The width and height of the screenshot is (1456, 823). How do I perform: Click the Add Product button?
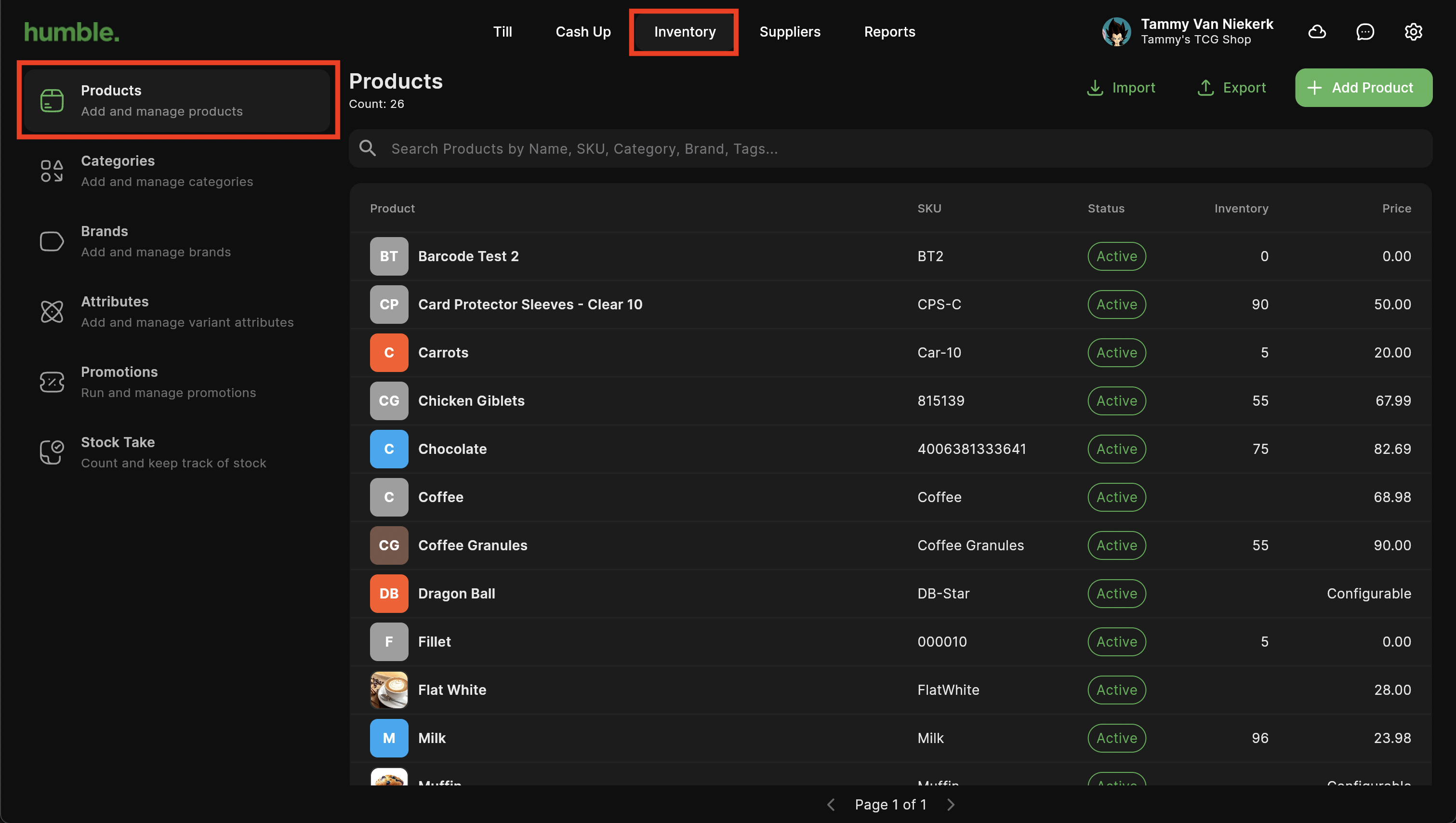[x=1363, y=88]
